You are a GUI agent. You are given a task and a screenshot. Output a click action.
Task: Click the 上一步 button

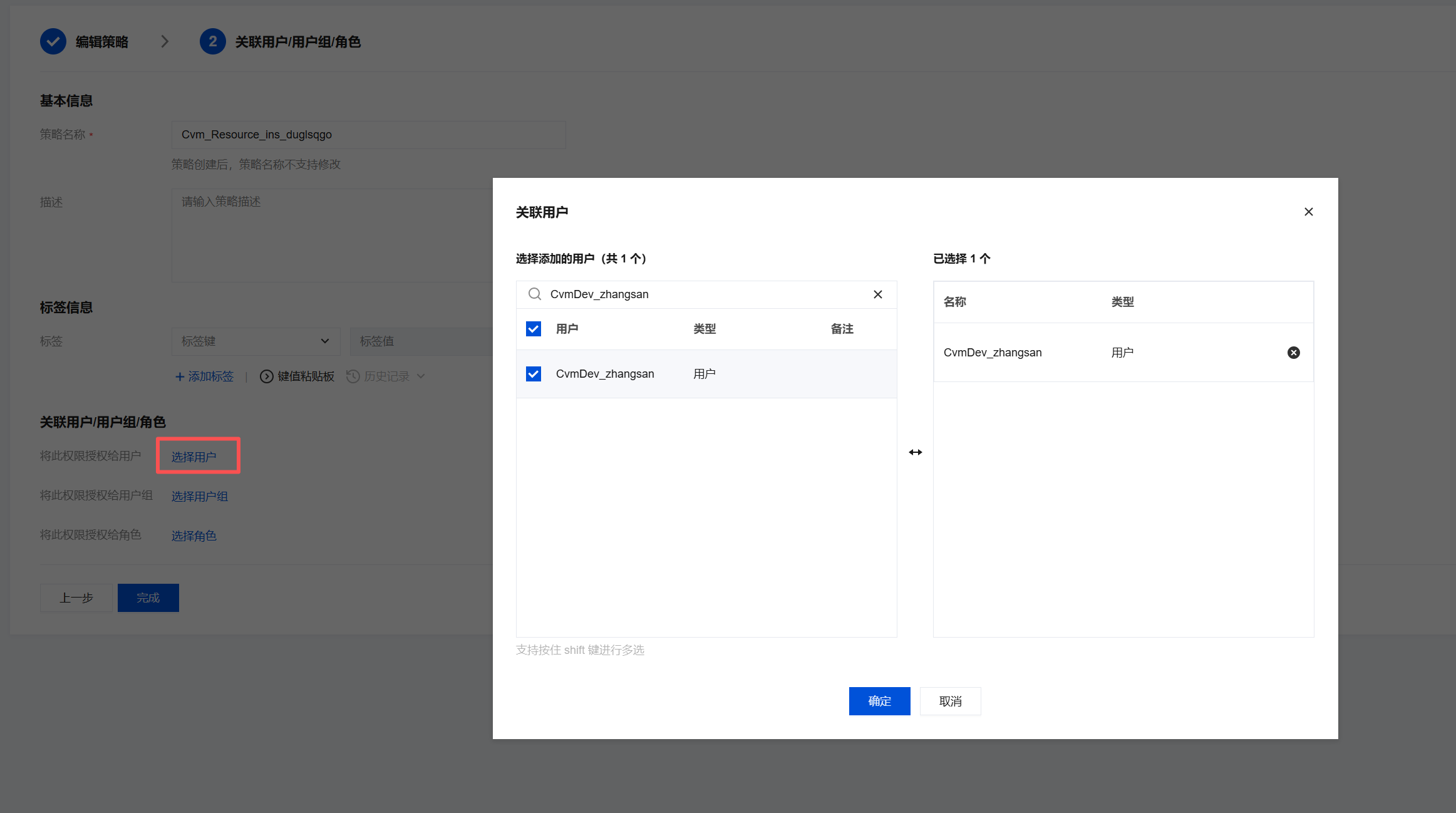click(76, 598)
